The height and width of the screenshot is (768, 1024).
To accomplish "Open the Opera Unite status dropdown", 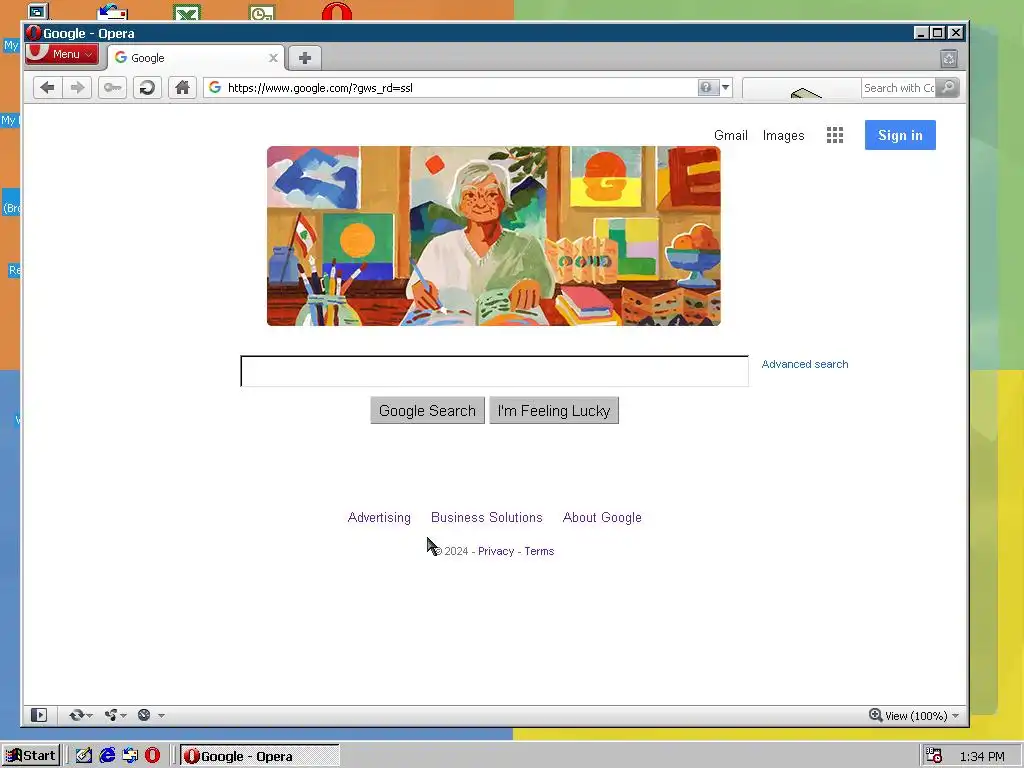I will (115, 715).
